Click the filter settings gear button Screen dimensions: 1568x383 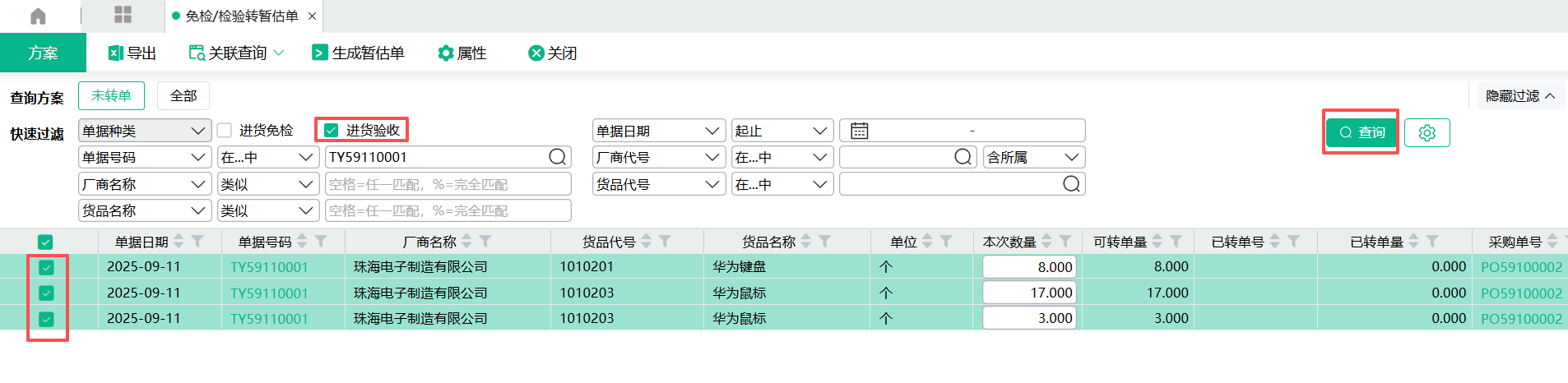point(1427,132)
